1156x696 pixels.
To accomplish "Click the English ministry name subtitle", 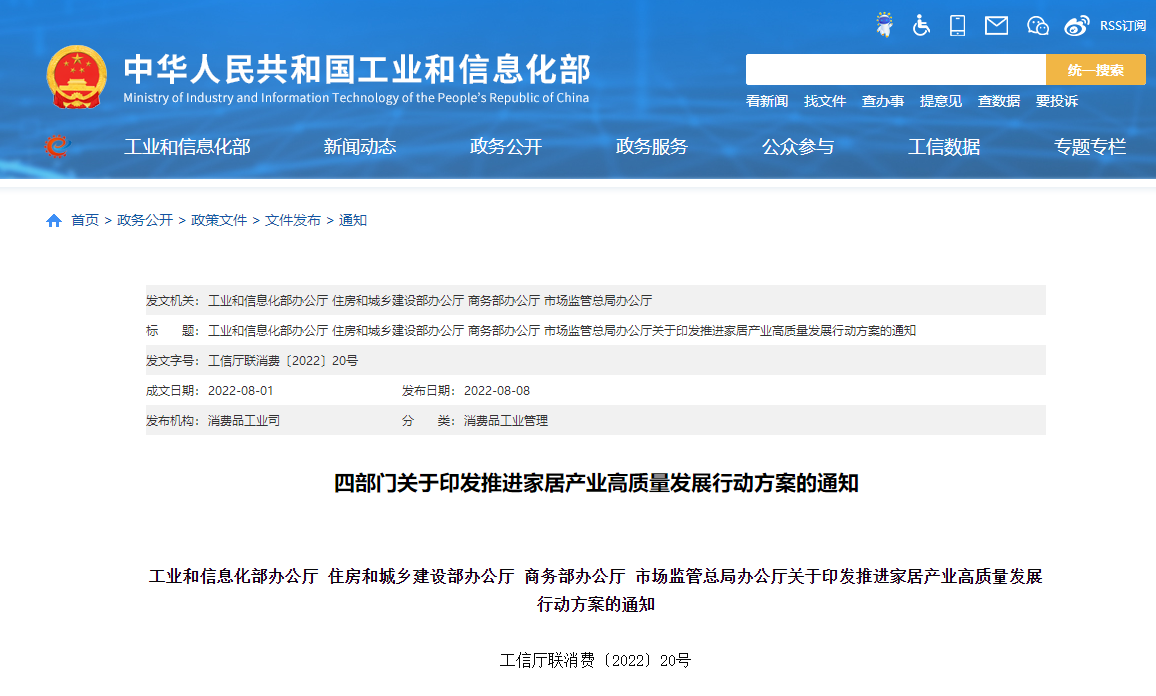I will click(x=356, y=97).
